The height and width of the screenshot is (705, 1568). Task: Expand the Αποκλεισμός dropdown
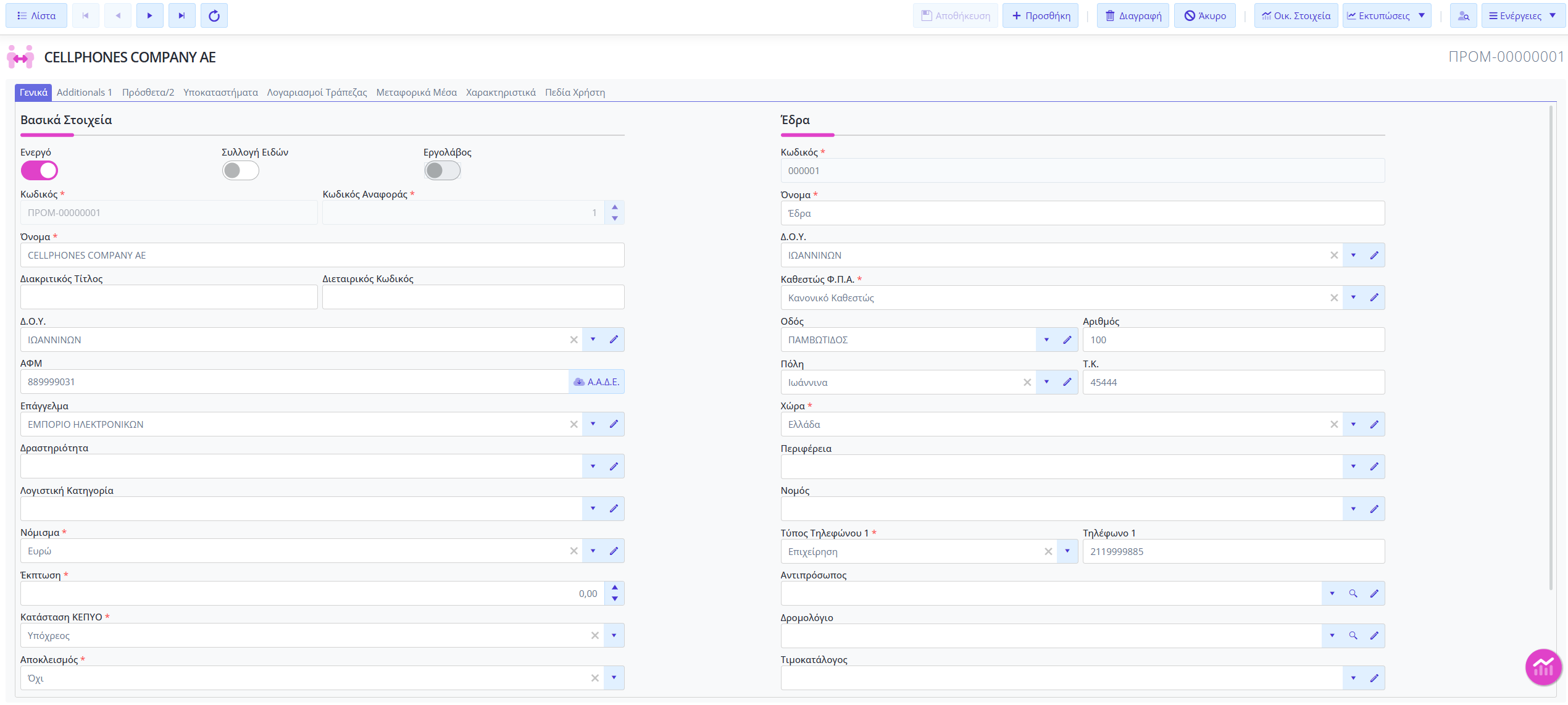pyautogui.click(x=614, y=678)
